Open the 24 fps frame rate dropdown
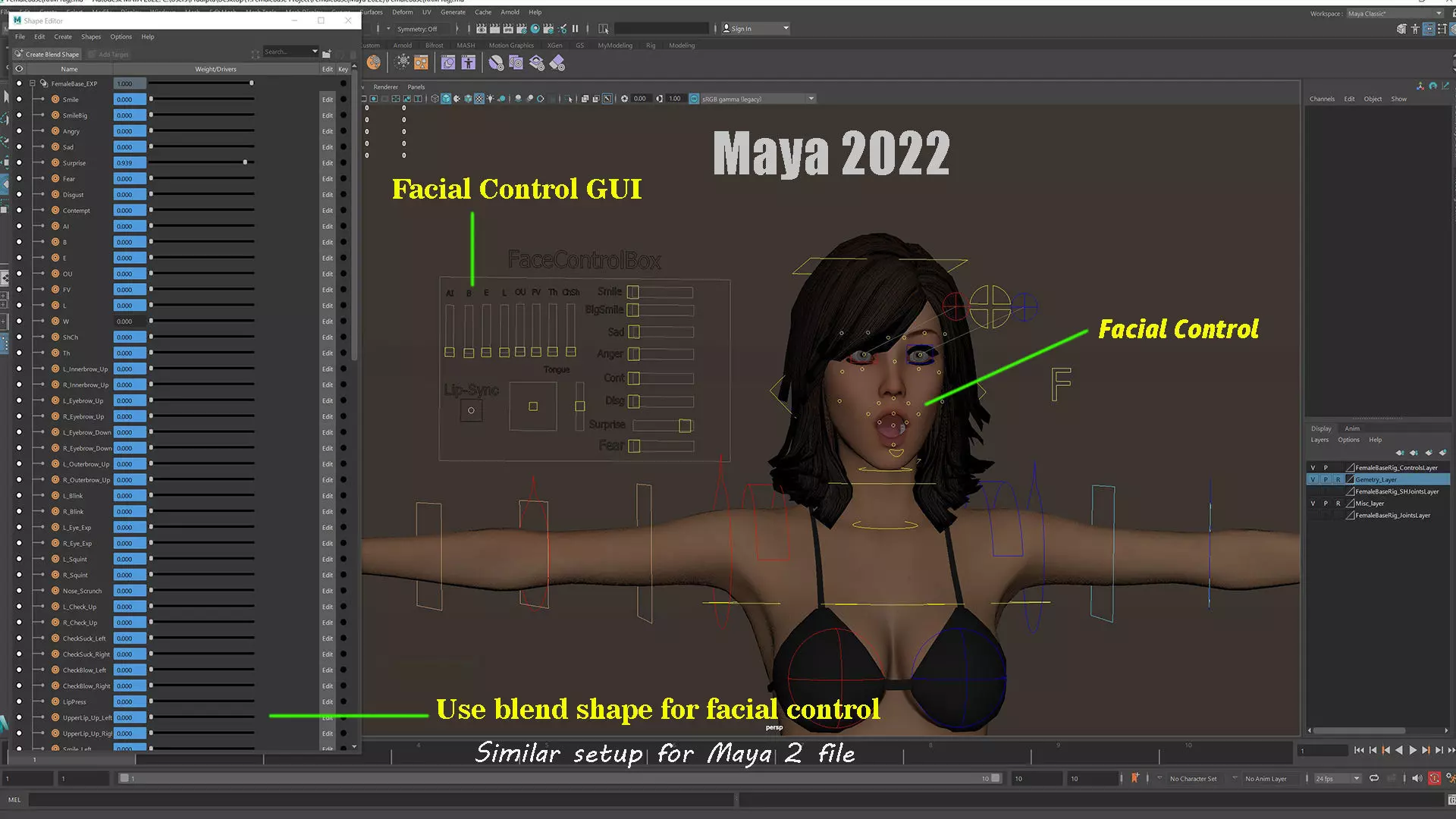1456x819 pixels. [x=1338, y=778]
